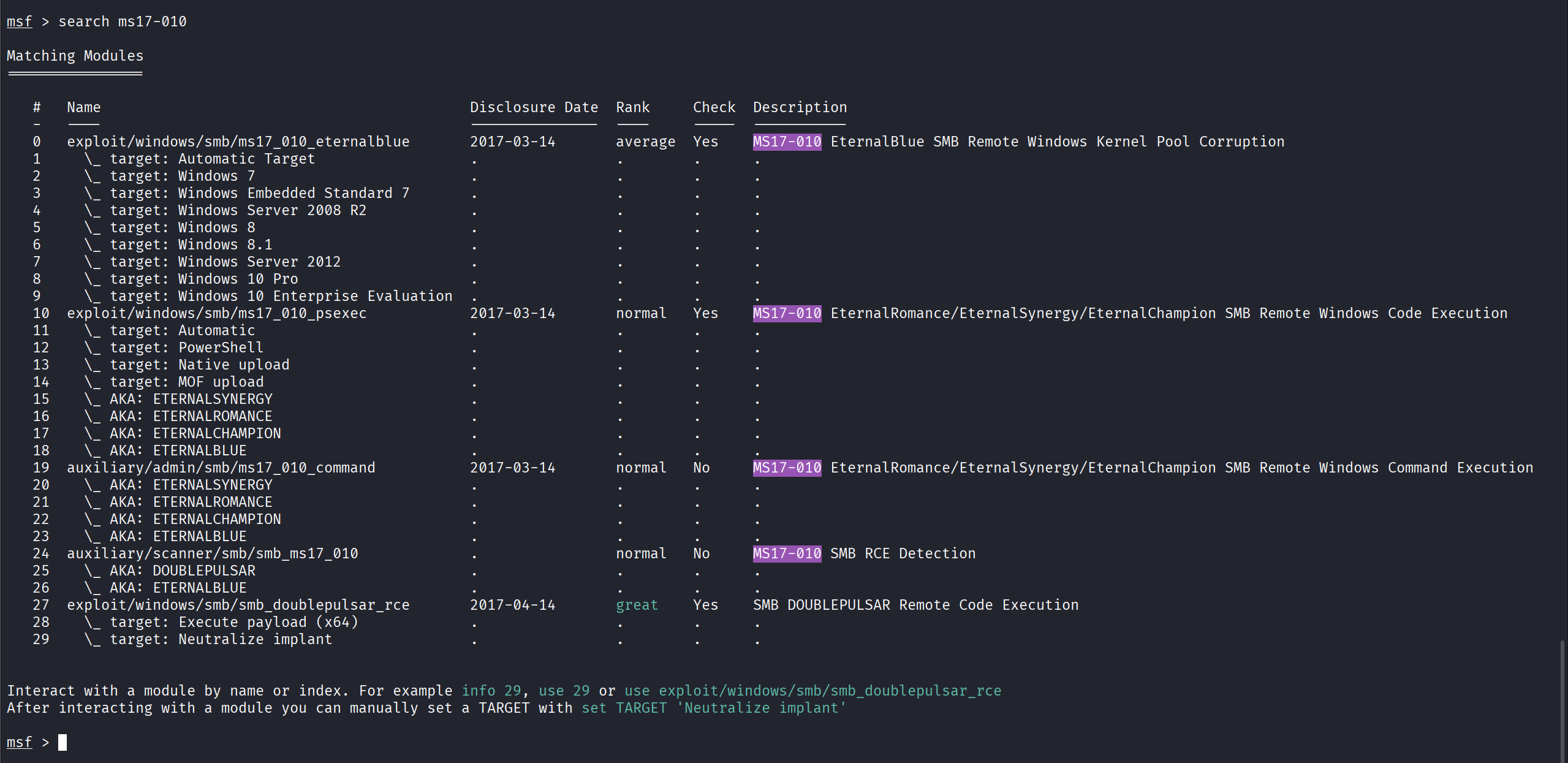Screen dimensions: 1568x763
Task: Select the ms17_010_psexec exploit module row
Action: (x=216, y=313)
